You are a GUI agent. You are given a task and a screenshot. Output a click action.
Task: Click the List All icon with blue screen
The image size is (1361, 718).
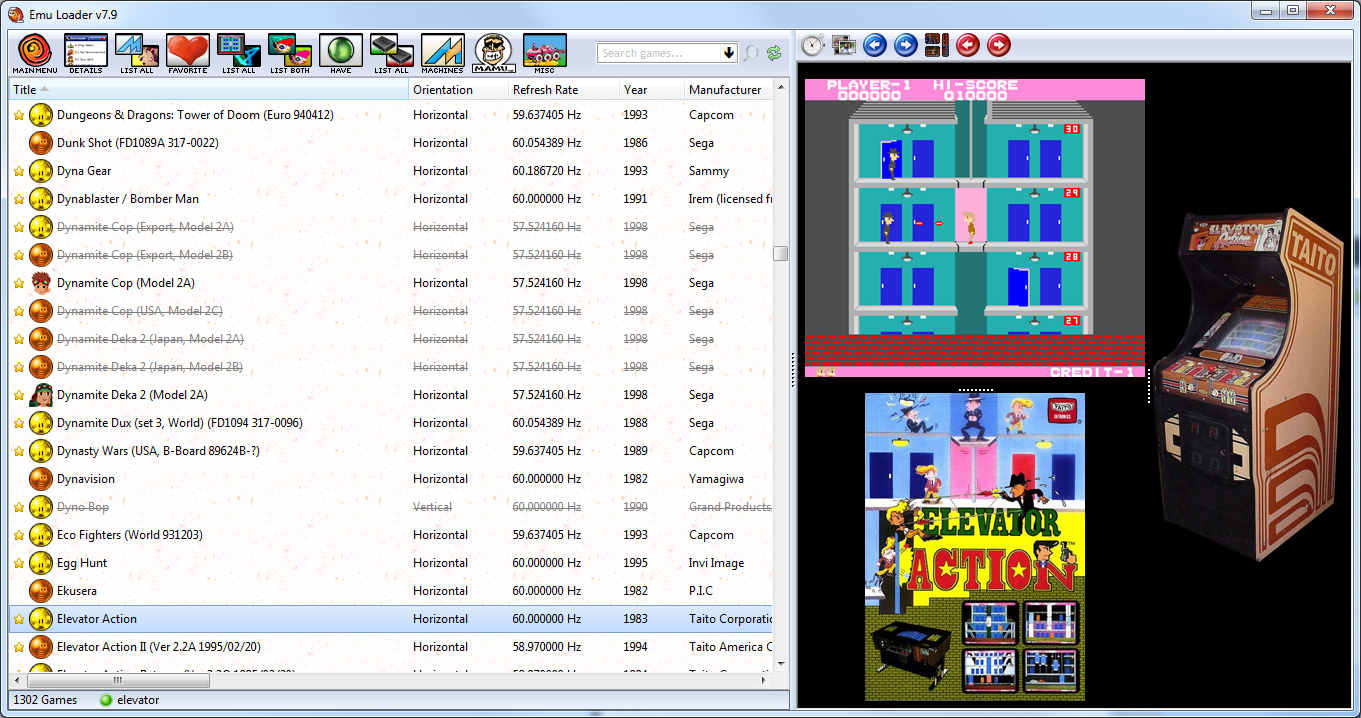239,52
